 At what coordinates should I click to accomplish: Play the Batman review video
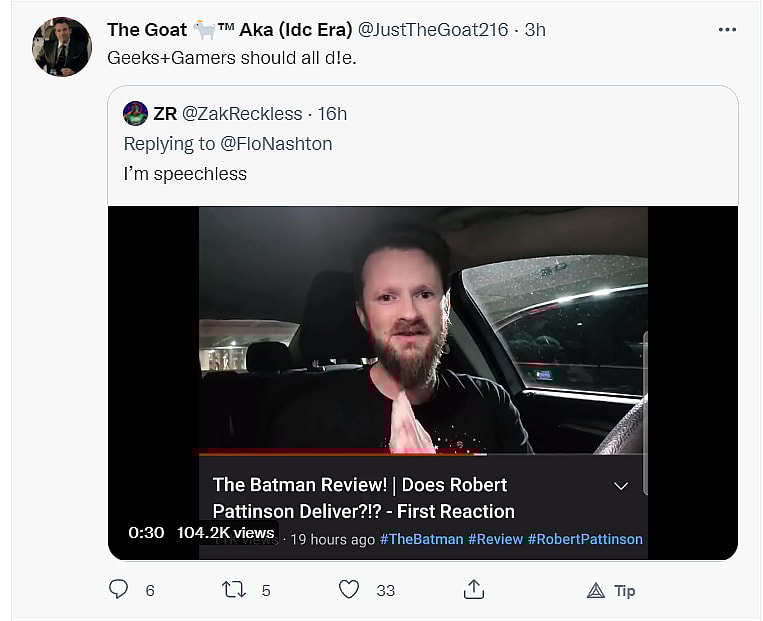[x=423, y=330]
